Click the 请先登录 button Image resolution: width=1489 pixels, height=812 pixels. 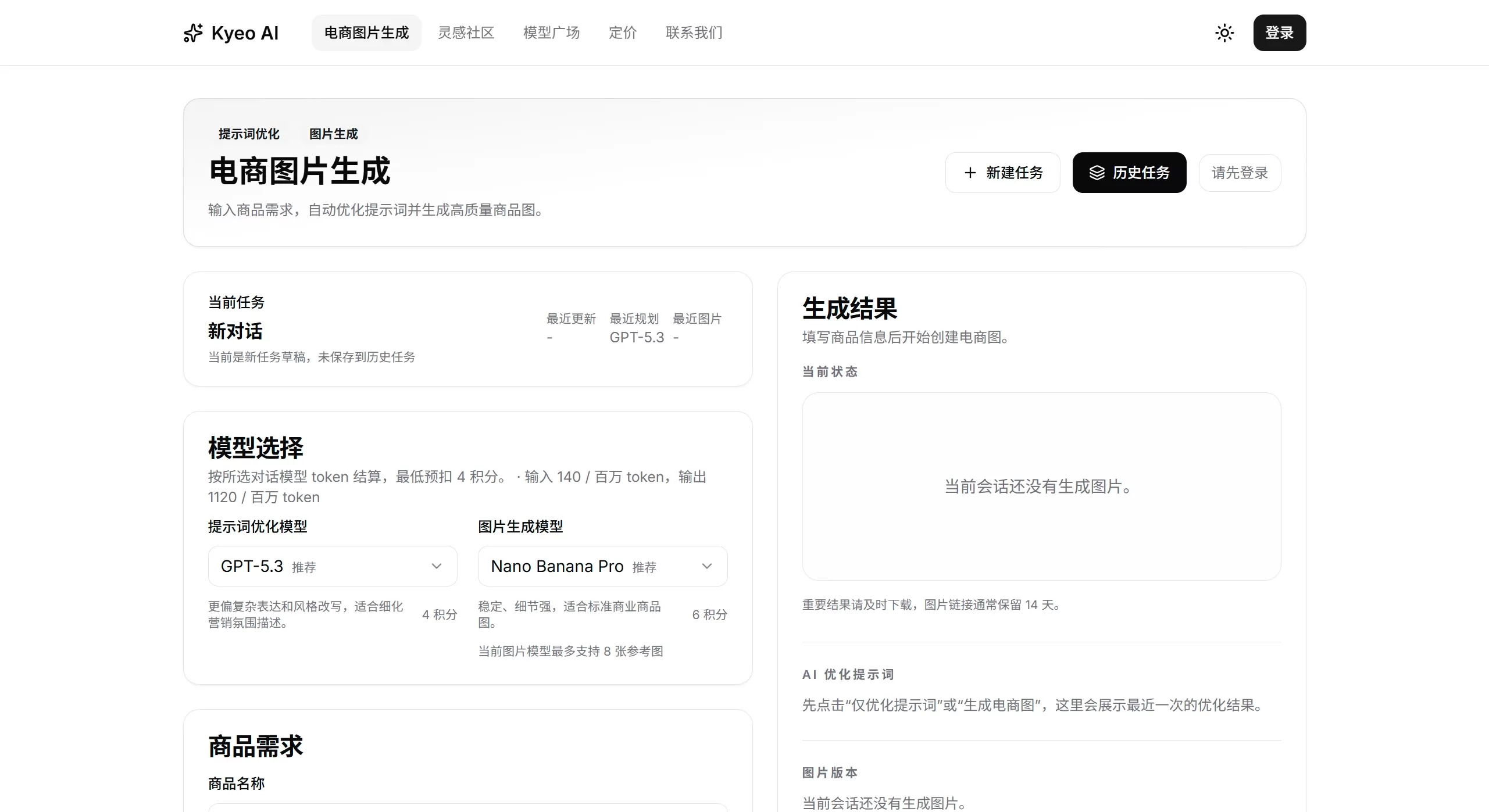pos(1240,173)
